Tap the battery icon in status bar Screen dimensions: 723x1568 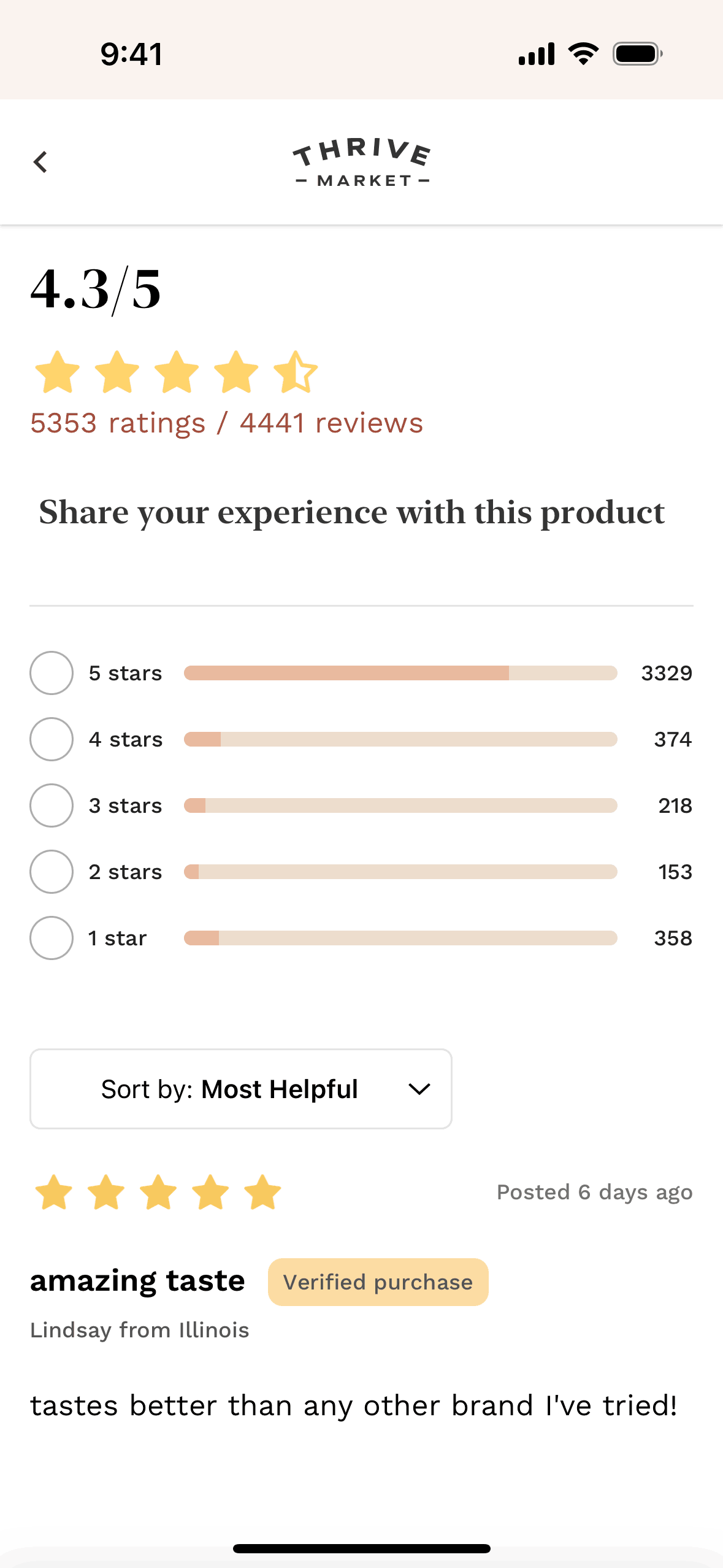tap(638, 54)
